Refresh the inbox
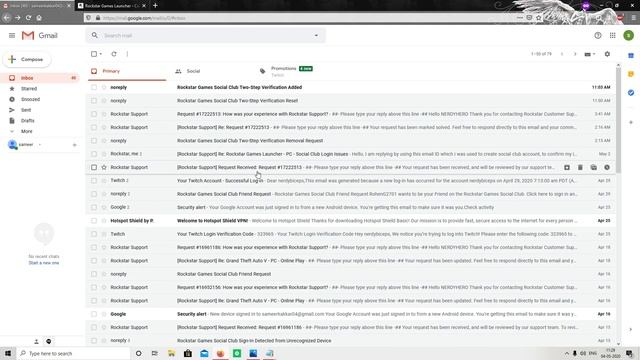Image resolution: width=640 pixels, height=360 pixels. point(114,54)
